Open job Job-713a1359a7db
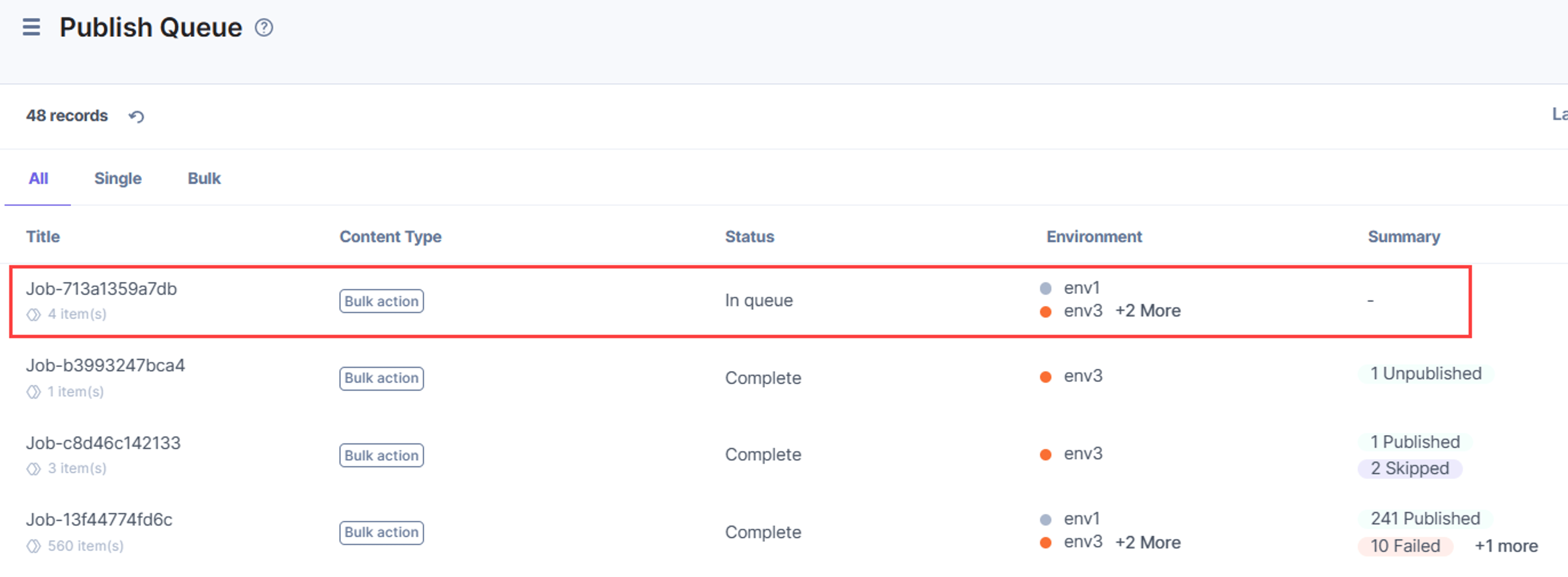The width and height of the screenshot is (1568, 577). [101, 288]
